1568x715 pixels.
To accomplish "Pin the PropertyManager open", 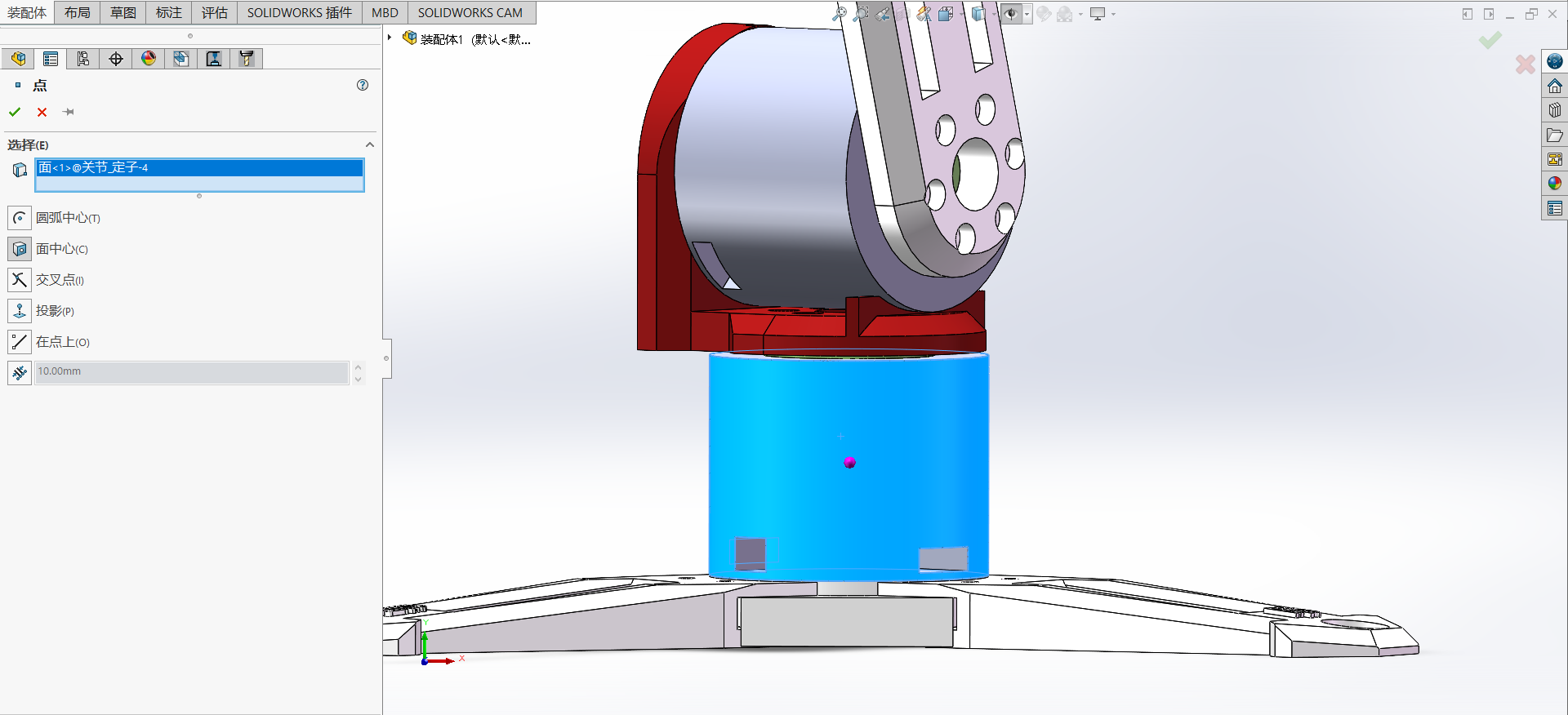I will (69, 112).
